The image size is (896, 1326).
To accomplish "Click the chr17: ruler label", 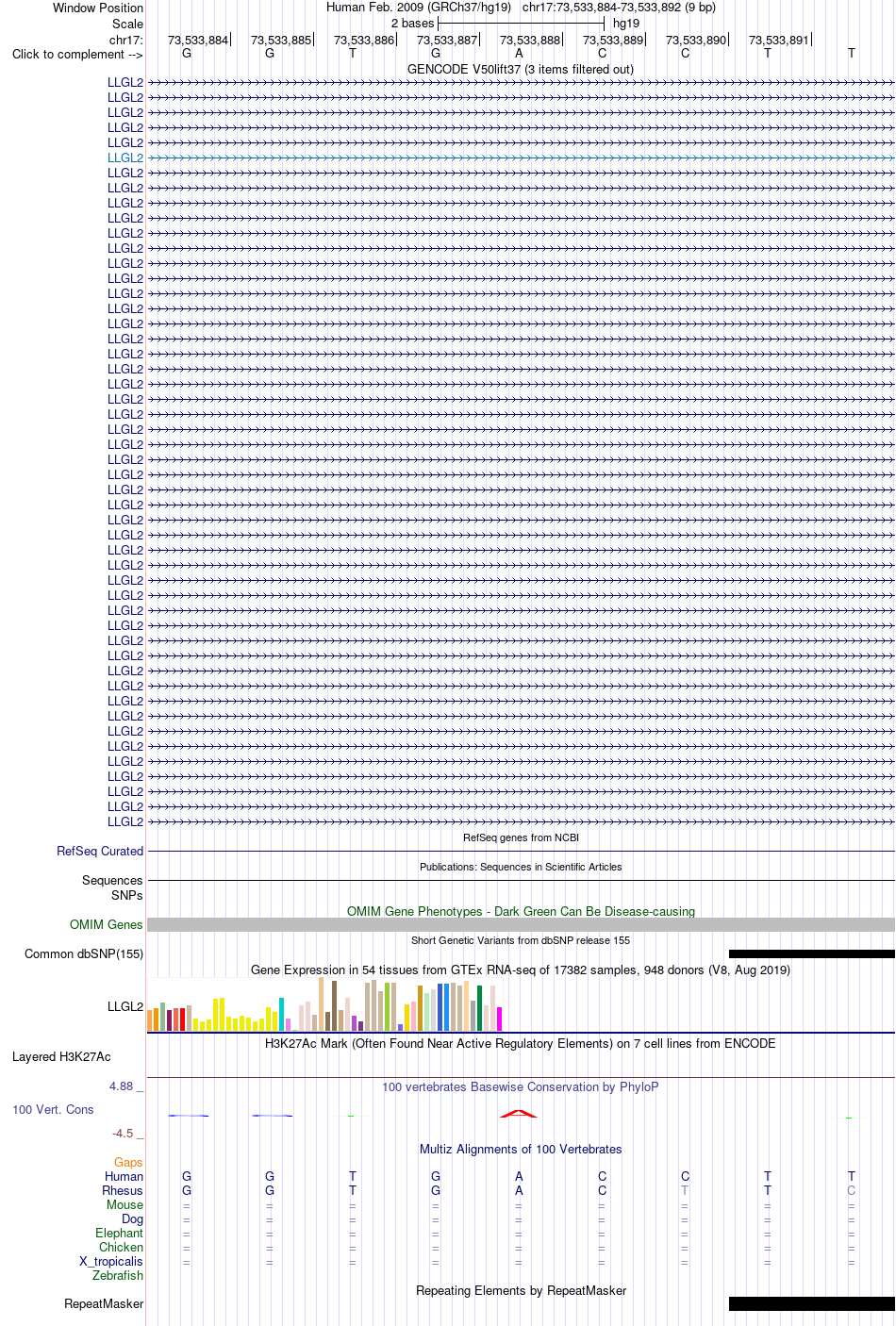I will click(126, 41).
